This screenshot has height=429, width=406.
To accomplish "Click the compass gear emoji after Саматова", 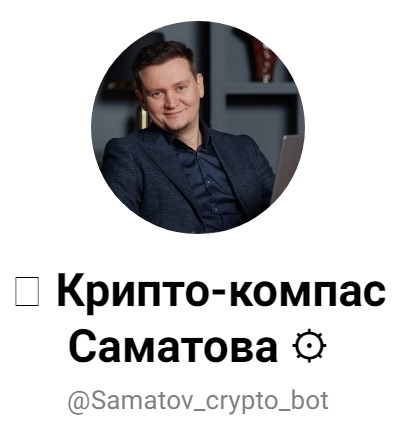I will (309, 346).
